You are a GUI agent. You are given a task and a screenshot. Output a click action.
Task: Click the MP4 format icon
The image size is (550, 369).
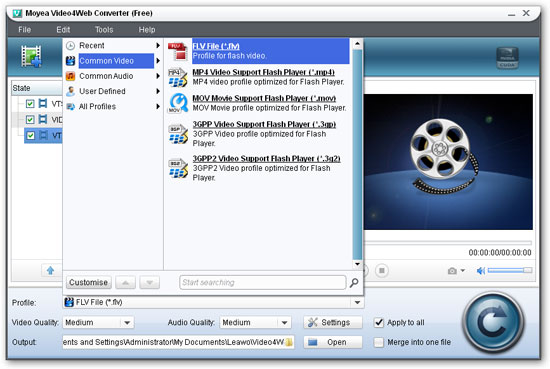(178, 78)
